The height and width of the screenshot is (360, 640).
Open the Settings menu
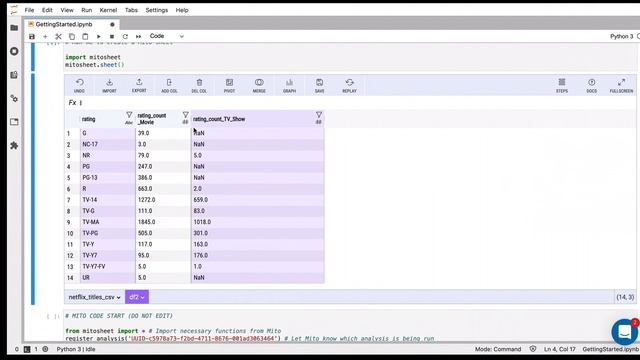(x=157, y=10)
